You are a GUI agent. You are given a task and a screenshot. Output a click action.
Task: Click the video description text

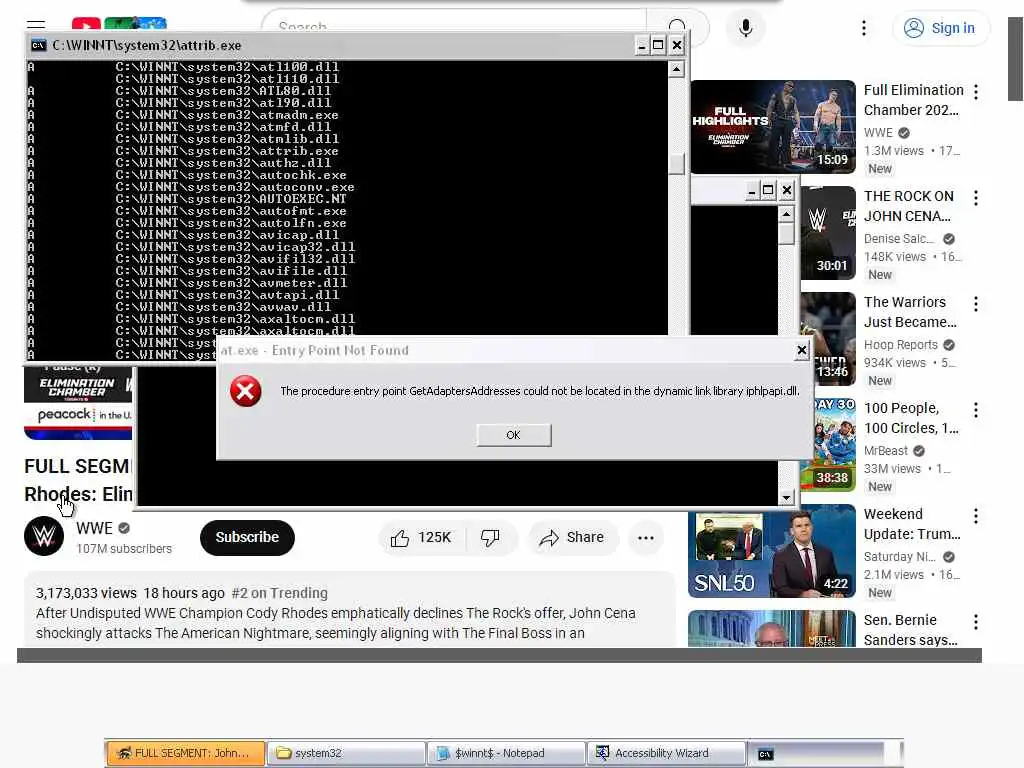pos(336,623)
